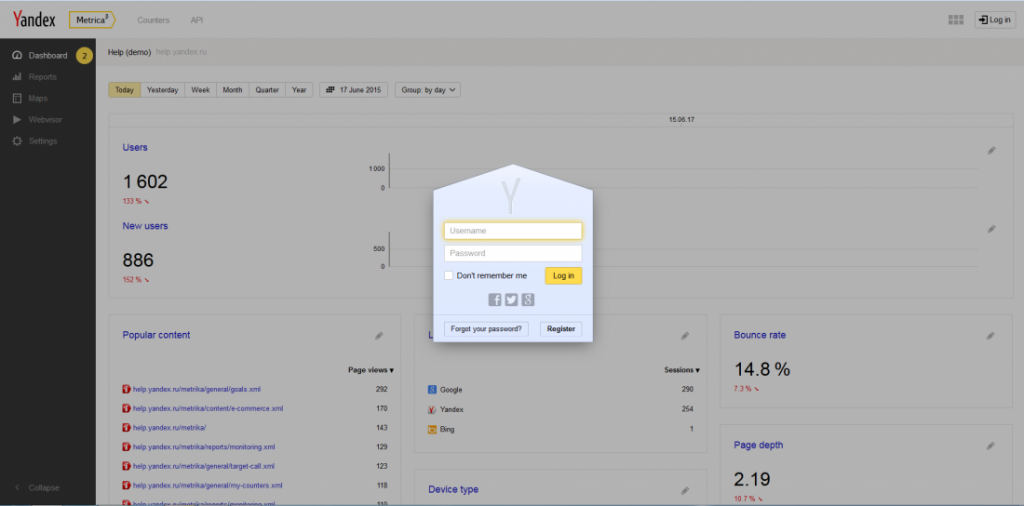This screenshot has width=1024, height=506.
Task: Click the top-right Log in button
Action: (x=995, y=20)
